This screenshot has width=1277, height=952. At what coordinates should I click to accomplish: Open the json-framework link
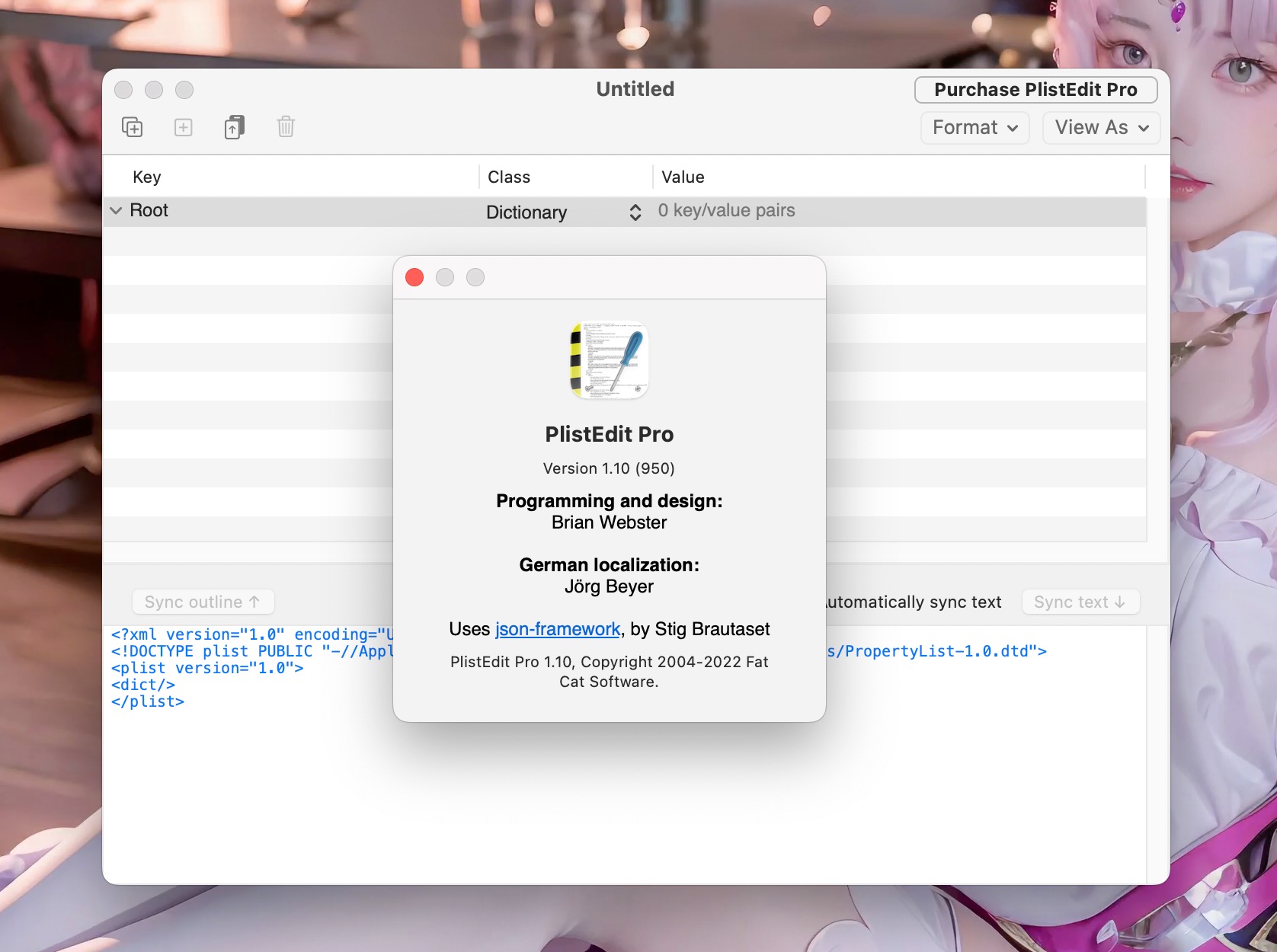click(x=558, y=629)
